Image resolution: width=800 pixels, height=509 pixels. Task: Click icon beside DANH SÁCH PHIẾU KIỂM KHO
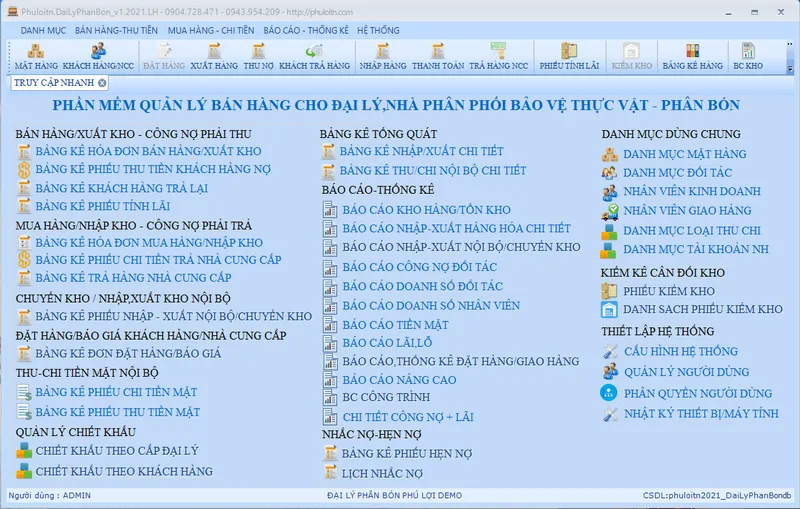coord(609,309)
